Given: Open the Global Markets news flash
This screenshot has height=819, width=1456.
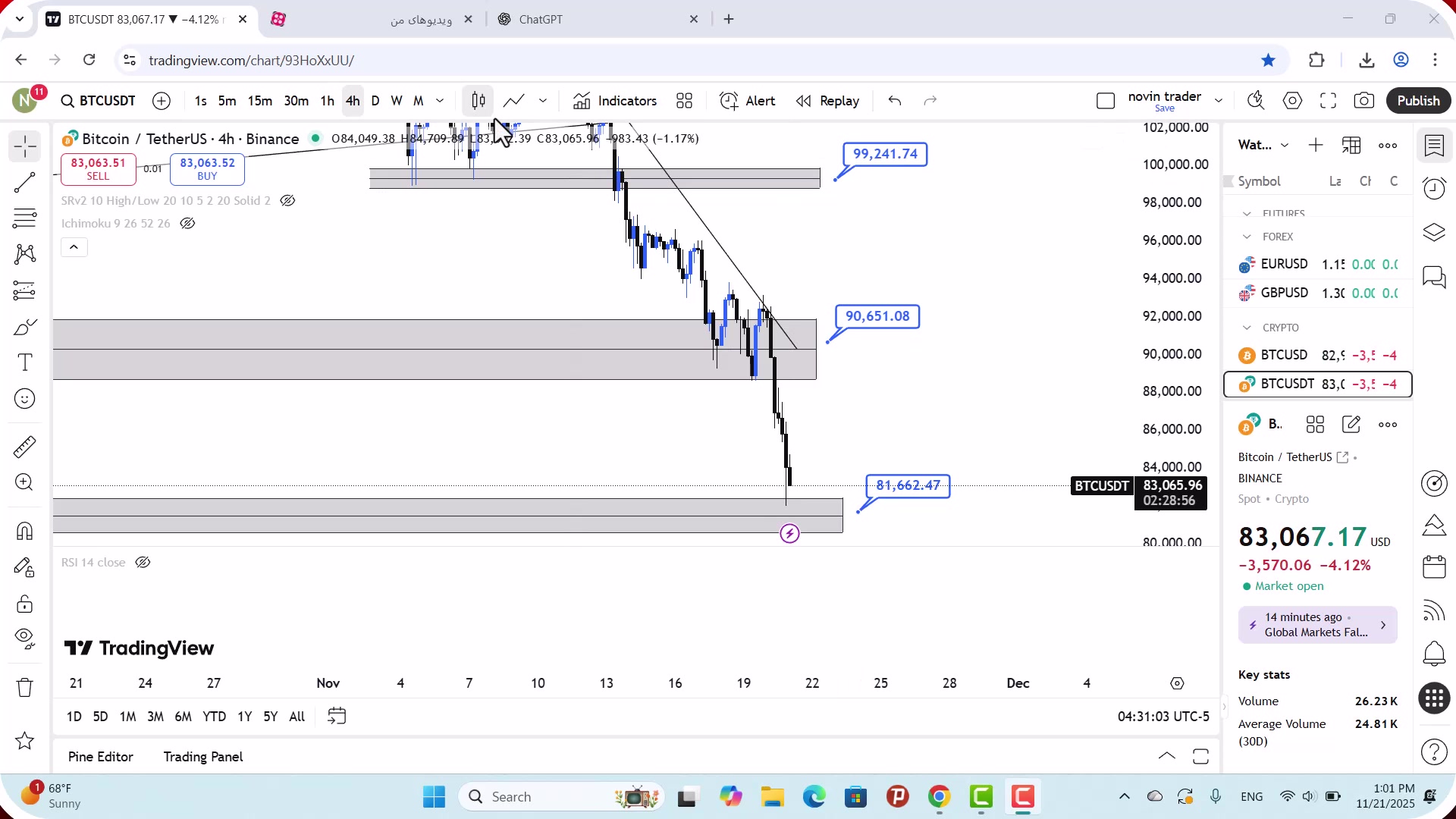Looking at the screenshot, I should pos(1318,626).
